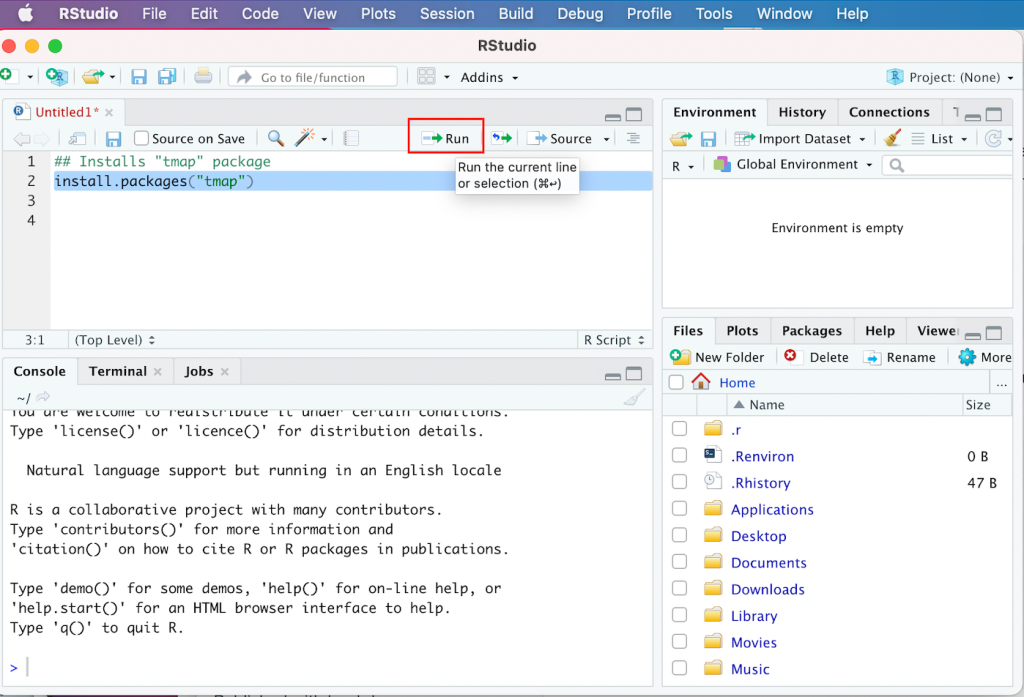Open the Apple menu
This screenshot has height=697, width=1024.
25,13
